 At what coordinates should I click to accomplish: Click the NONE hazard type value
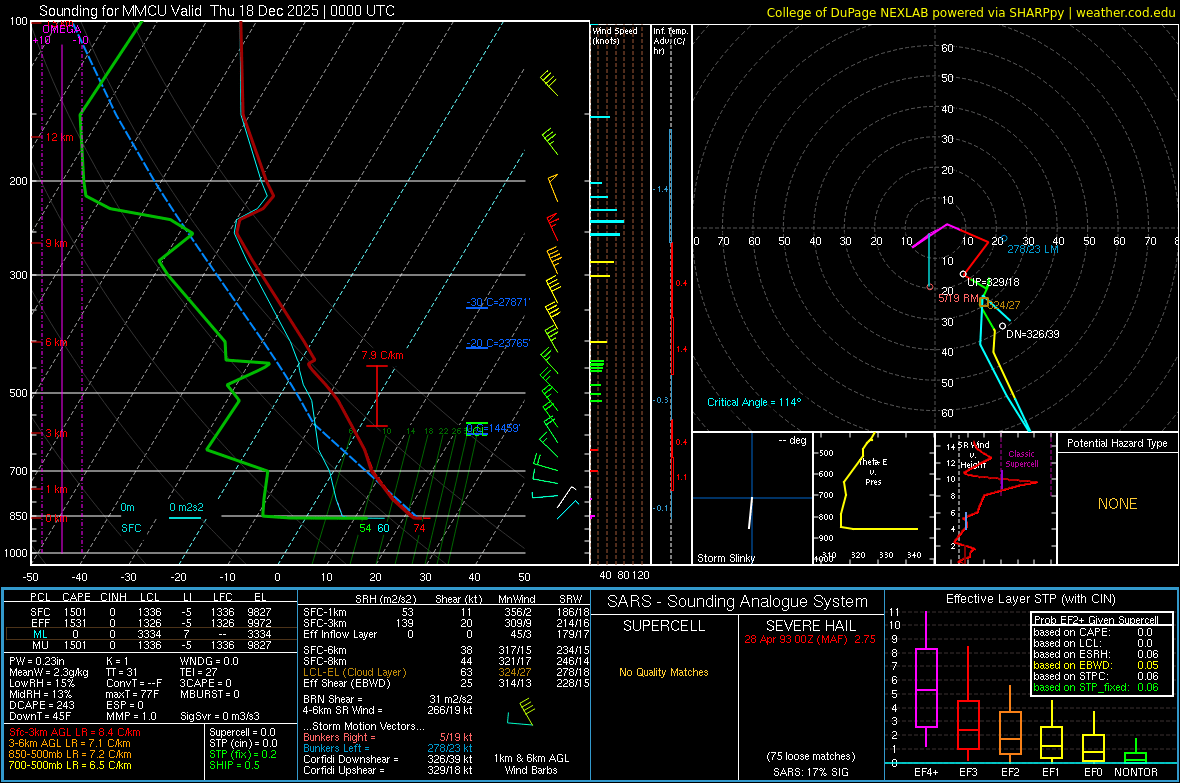coord(1118,504)
